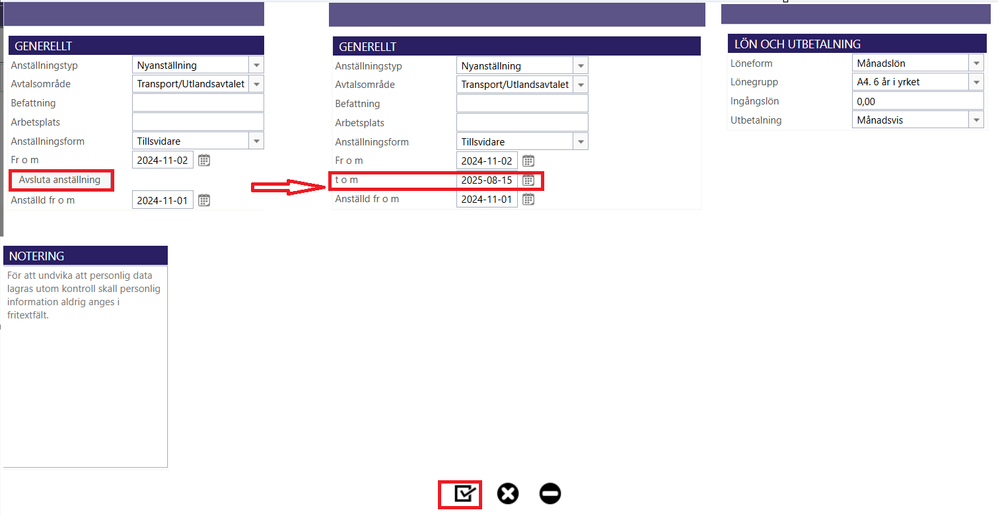
Task: Click Fr o m date field in middle panel
Action: tap(487, 161)
